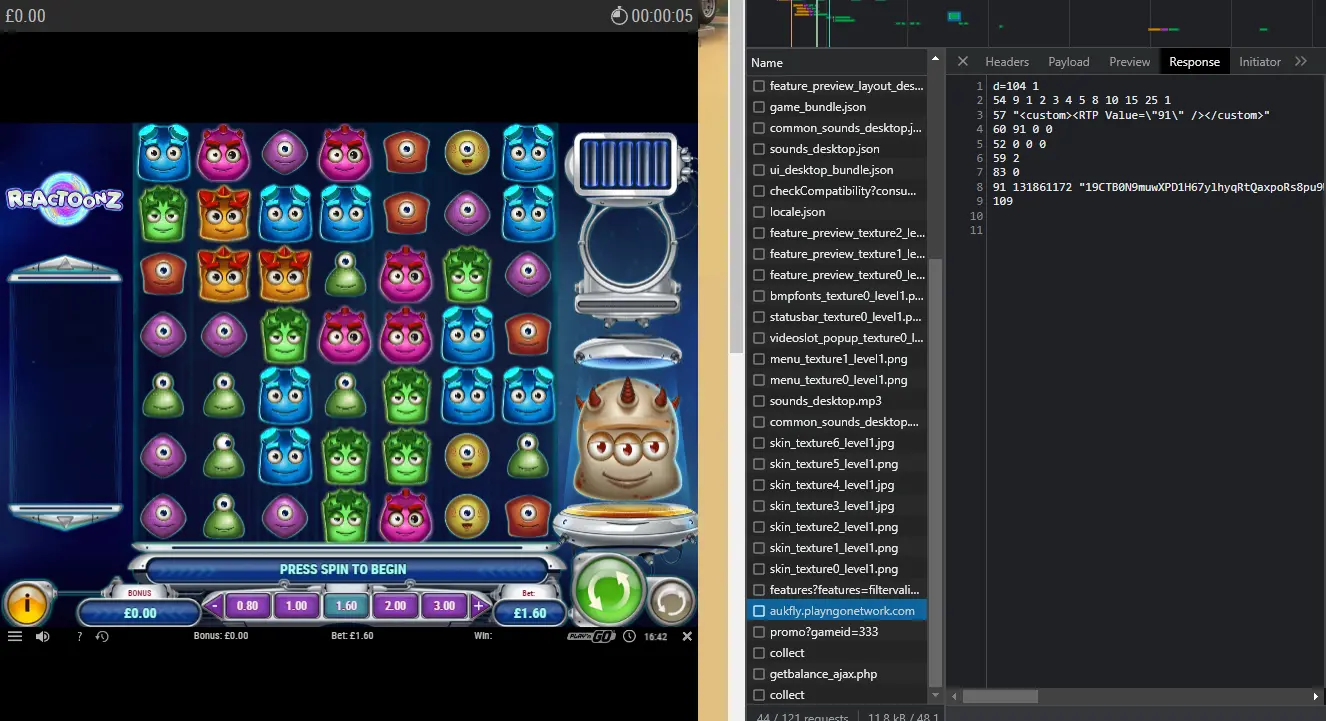Close the request details panel
The height and width of the screenshot is (721, 1326).
tap(963, 61)
